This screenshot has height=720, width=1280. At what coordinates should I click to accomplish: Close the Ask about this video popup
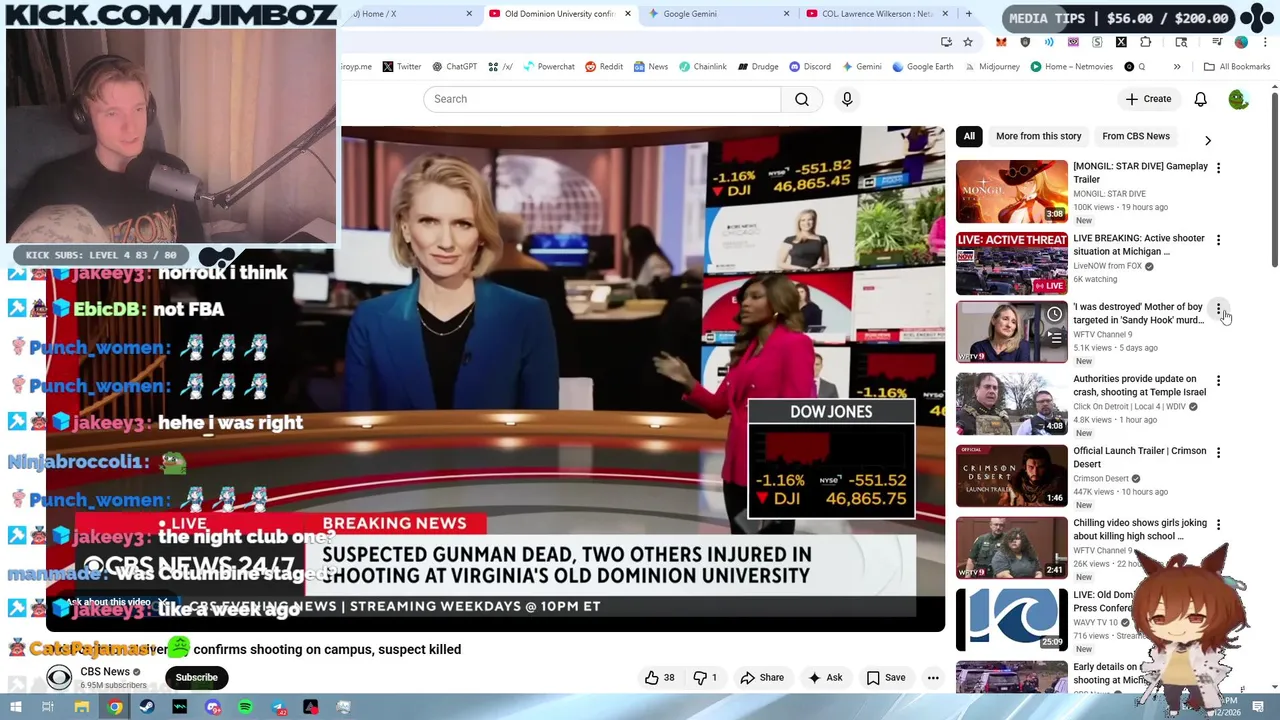pyautogui.click(x=162, y=602)
